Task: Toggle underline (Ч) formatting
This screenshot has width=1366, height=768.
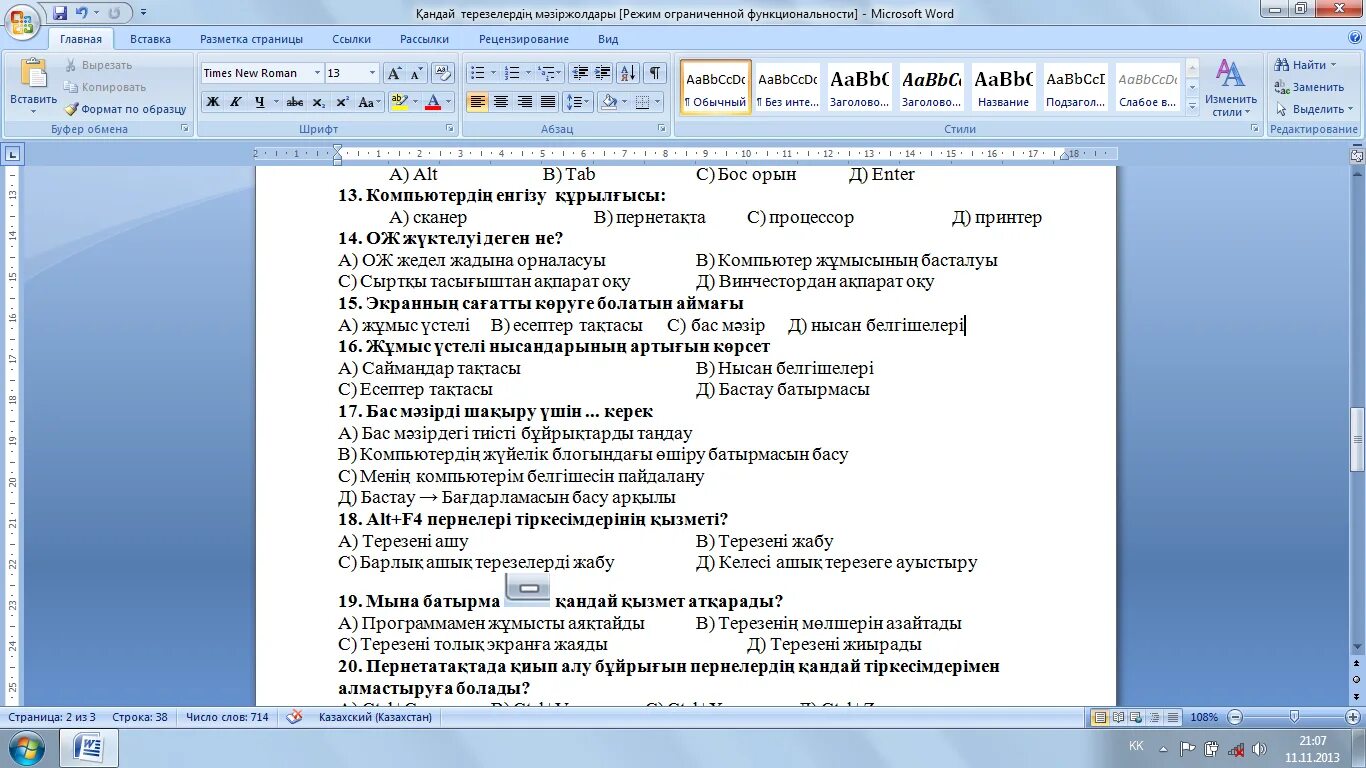Action: coord(260,102)
